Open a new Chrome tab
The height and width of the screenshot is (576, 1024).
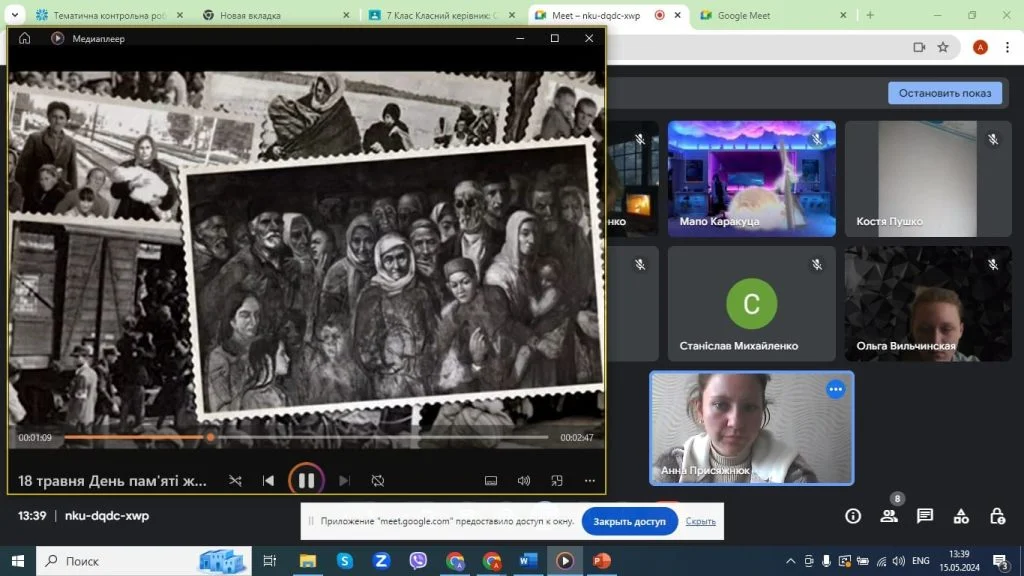870,15
